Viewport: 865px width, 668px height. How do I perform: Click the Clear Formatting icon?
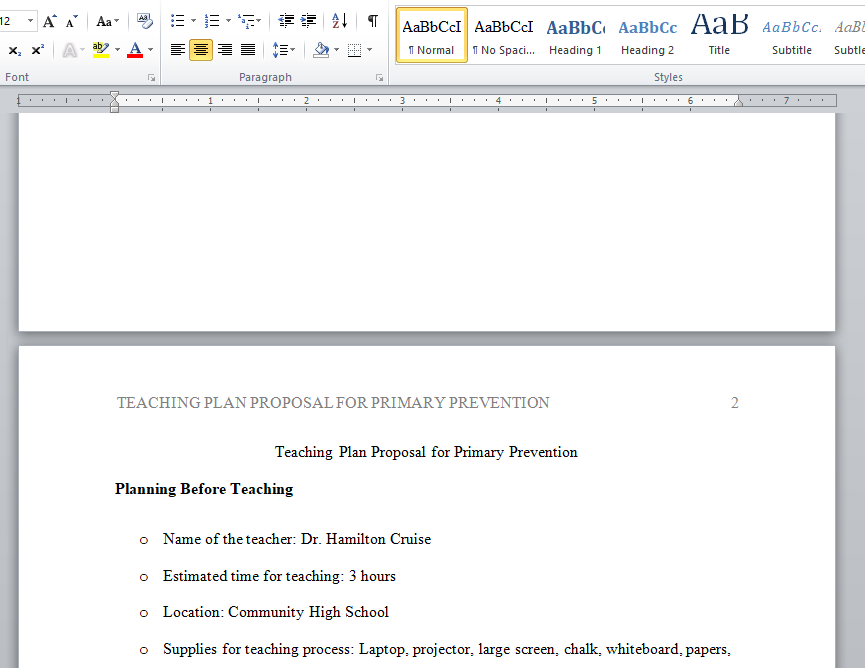tap(145, 22)
